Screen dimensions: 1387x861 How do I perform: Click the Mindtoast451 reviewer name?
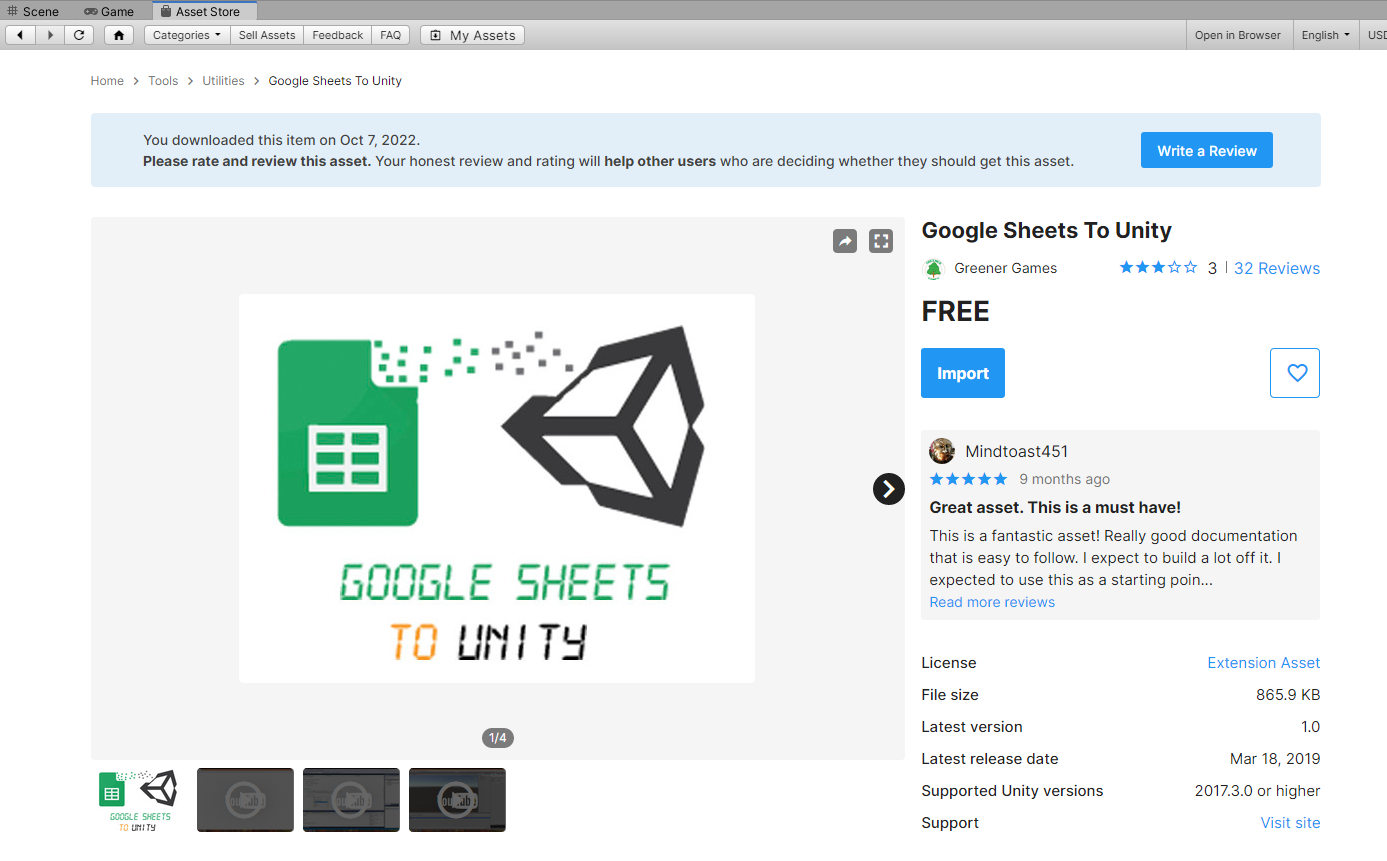click(x=1017, y=451)
